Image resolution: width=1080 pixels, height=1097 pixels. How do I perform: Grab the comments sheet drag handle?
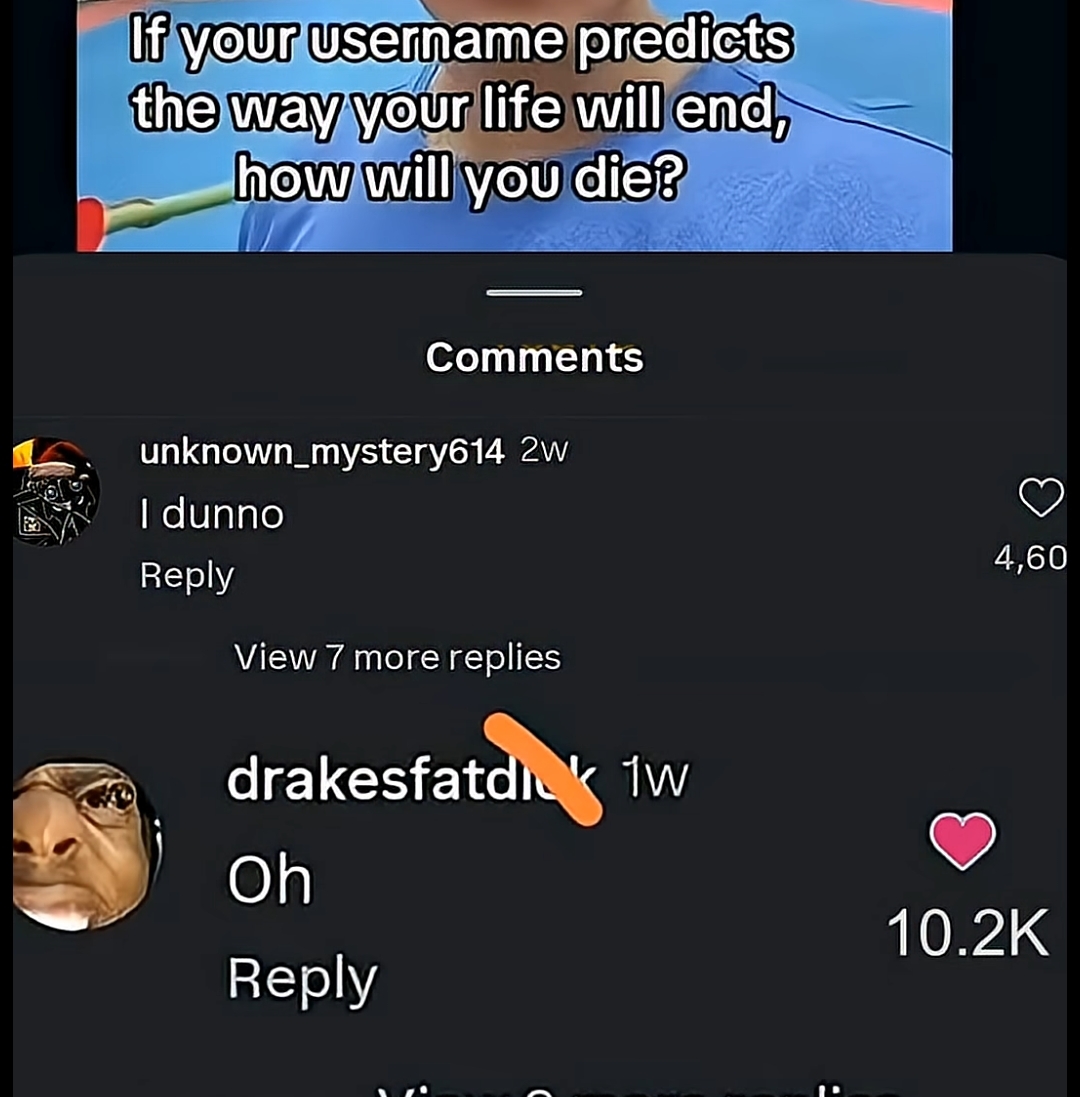pyautogui.click(x=534, y=292)
